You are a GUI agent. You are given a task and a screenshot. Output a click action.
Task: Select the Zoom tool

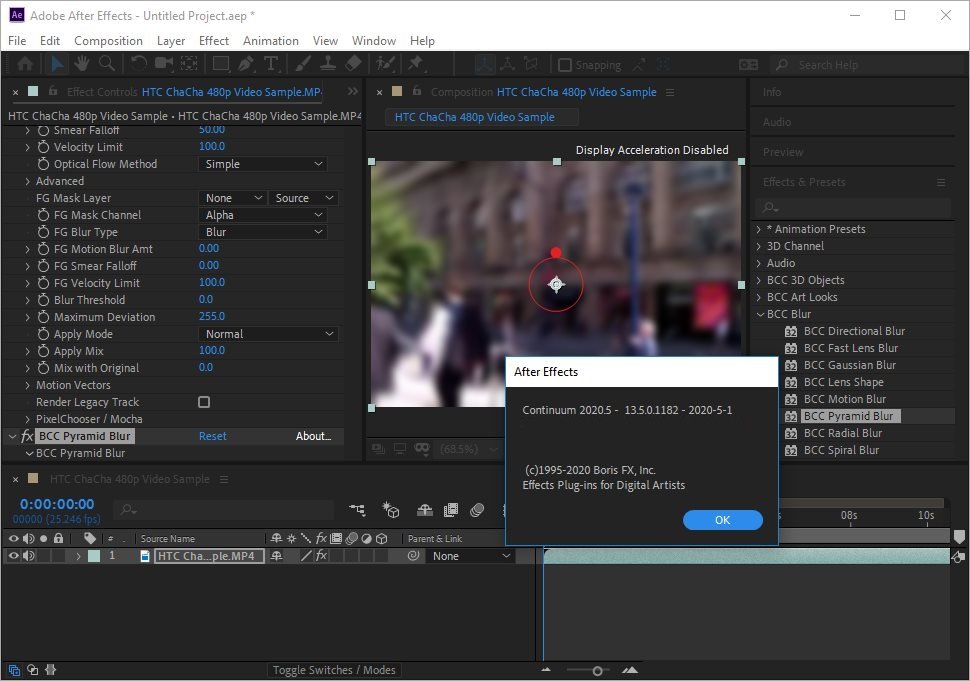107,63
